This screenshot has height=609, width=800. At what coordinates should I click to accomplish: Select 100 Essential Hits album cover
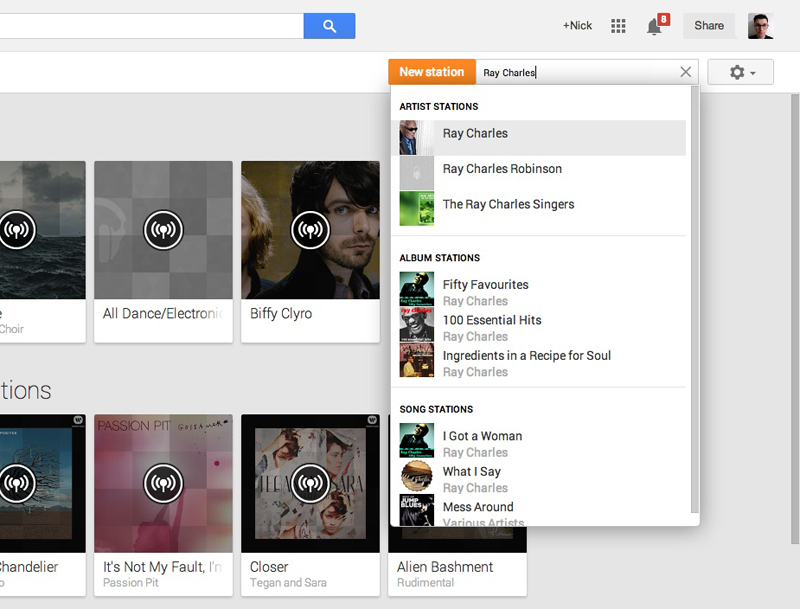pos(416,324)
